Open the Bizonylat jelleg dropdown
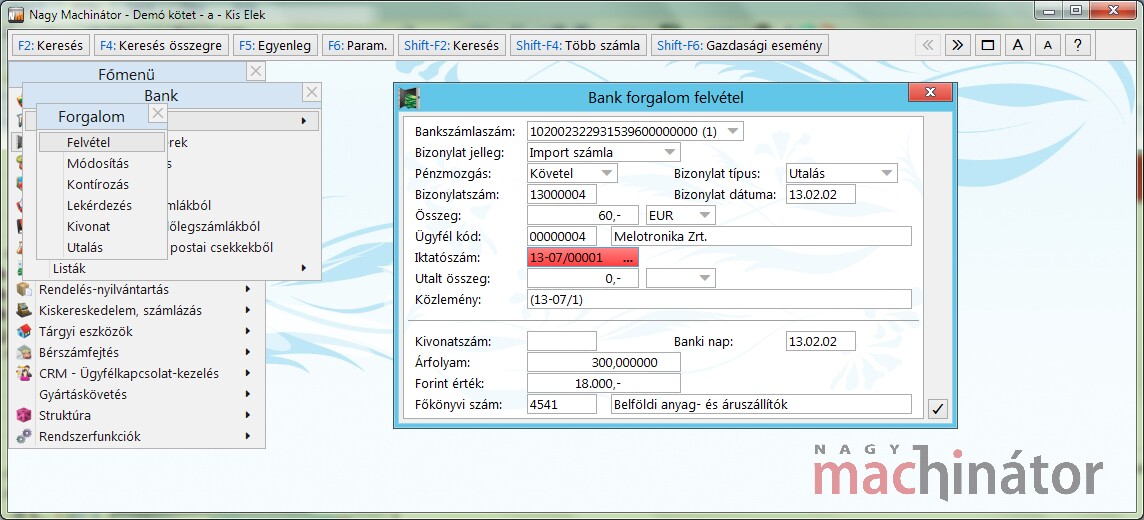This screenshot has width=1144, height=520. 670,152
